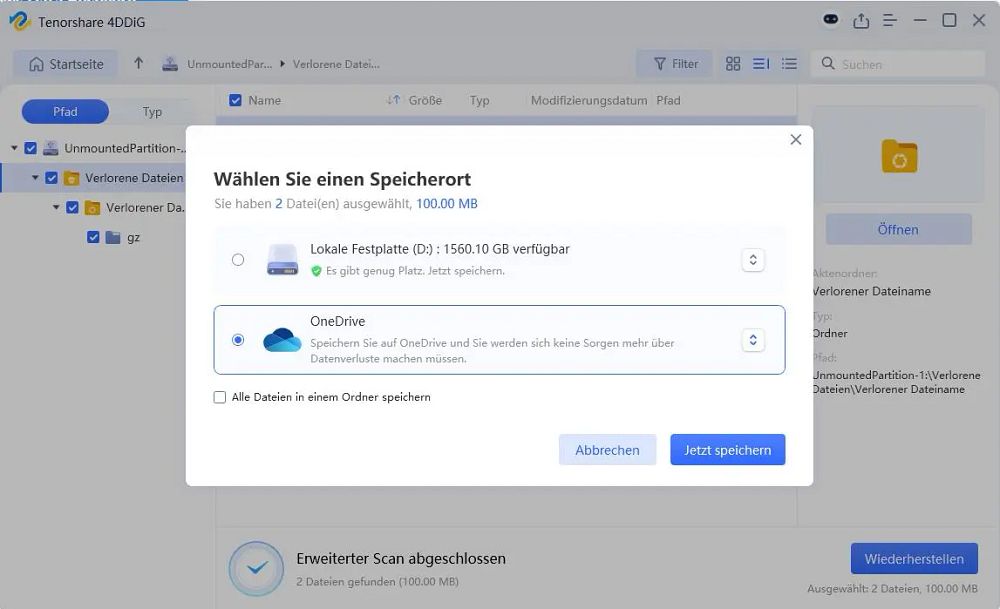Open the hamburger menu icon in title bar
The height and width of the screenshot is (609, 1000).
click(890, 21)
